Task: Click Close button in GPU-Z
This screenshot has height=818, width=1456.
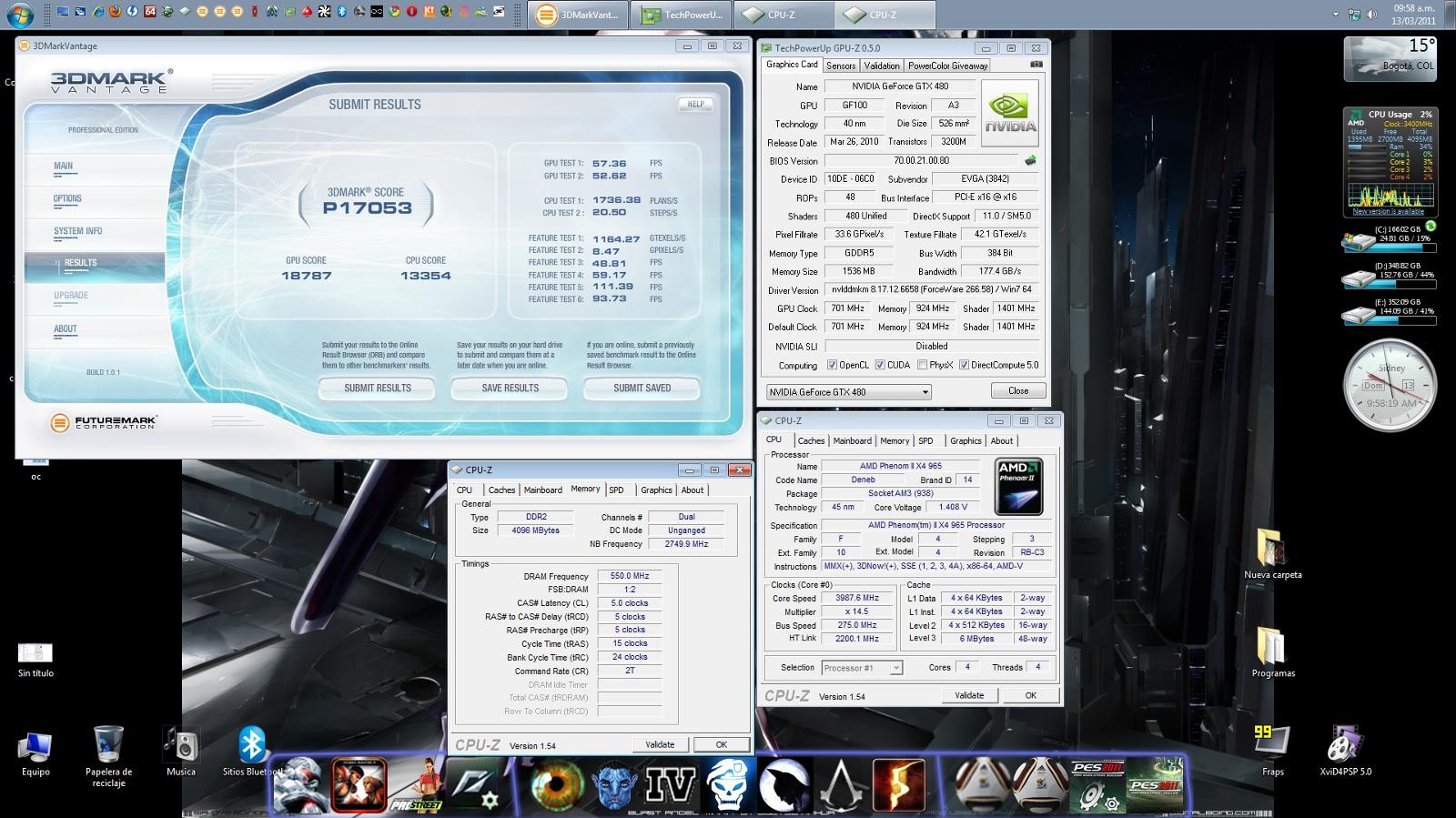Action: pos(1018,390)
